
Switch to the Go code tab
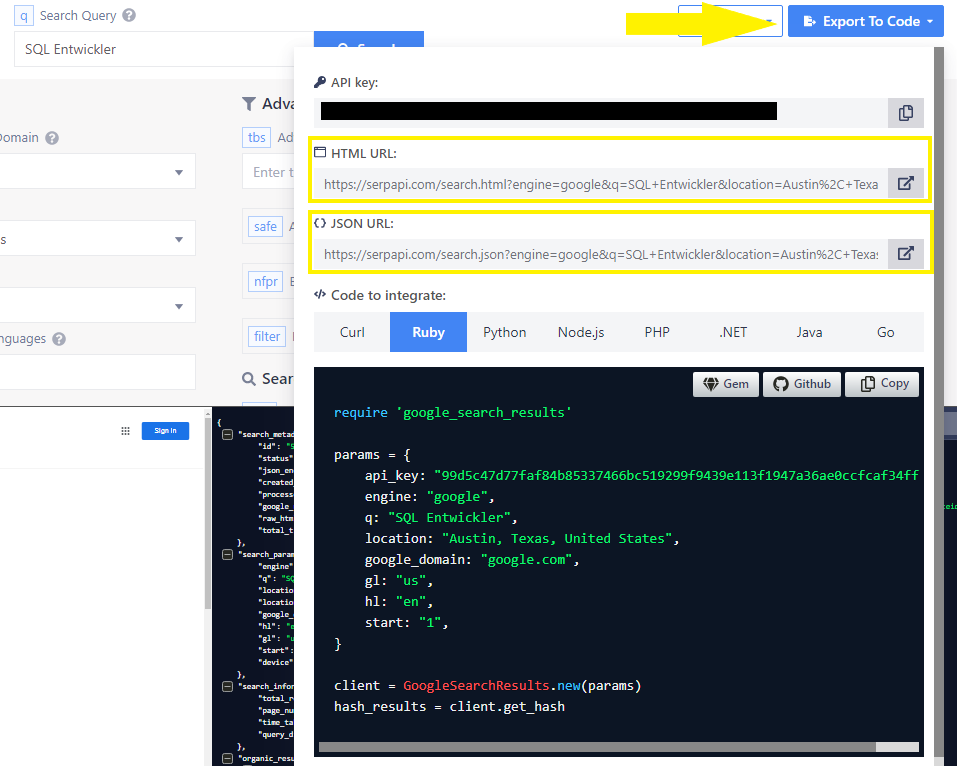886,332
